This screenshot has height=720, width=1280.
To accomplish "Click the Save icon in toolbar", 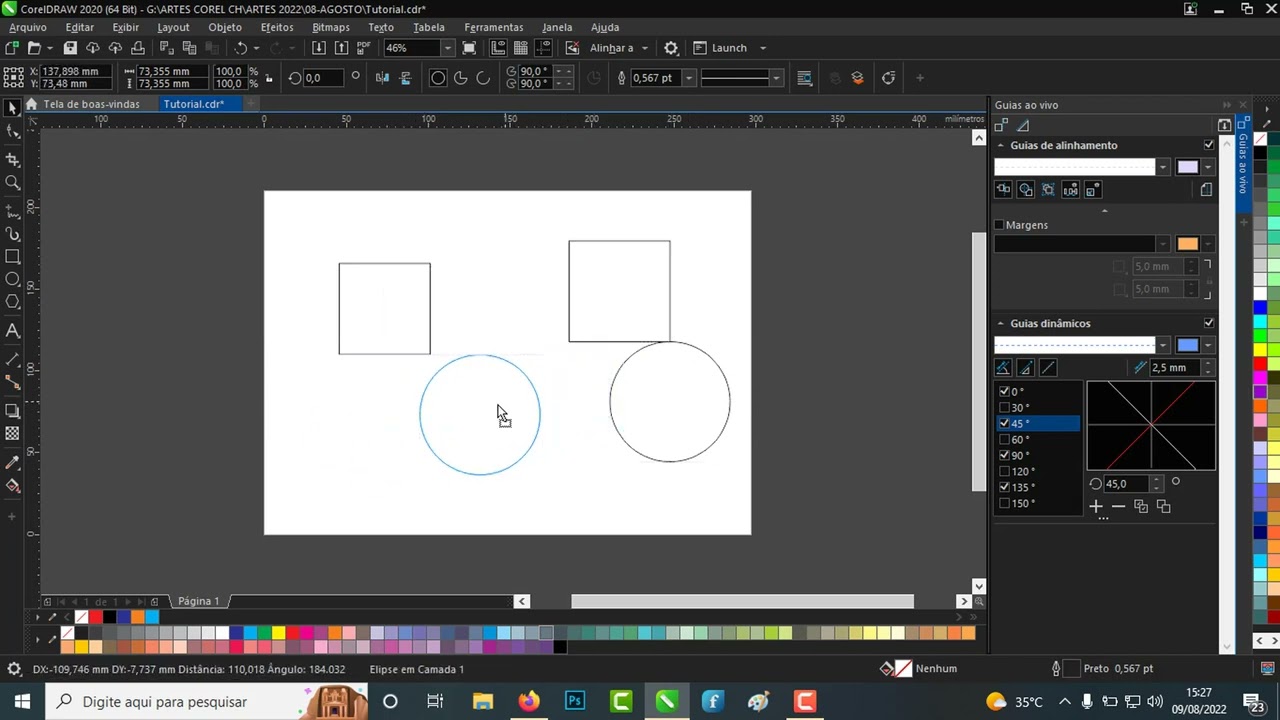I will tap(70, 48).
